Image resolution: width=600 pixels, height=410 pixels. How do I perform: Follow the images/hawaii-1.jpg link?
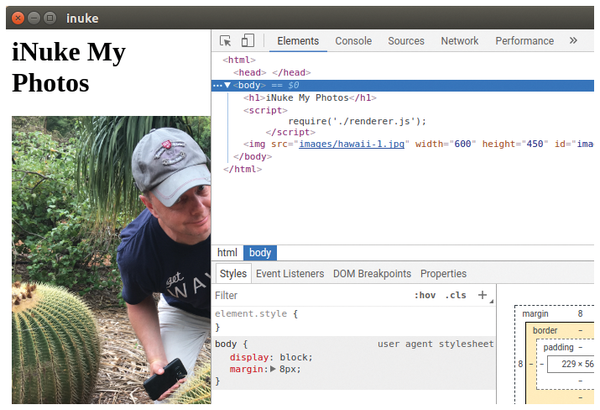coord(351,144)
